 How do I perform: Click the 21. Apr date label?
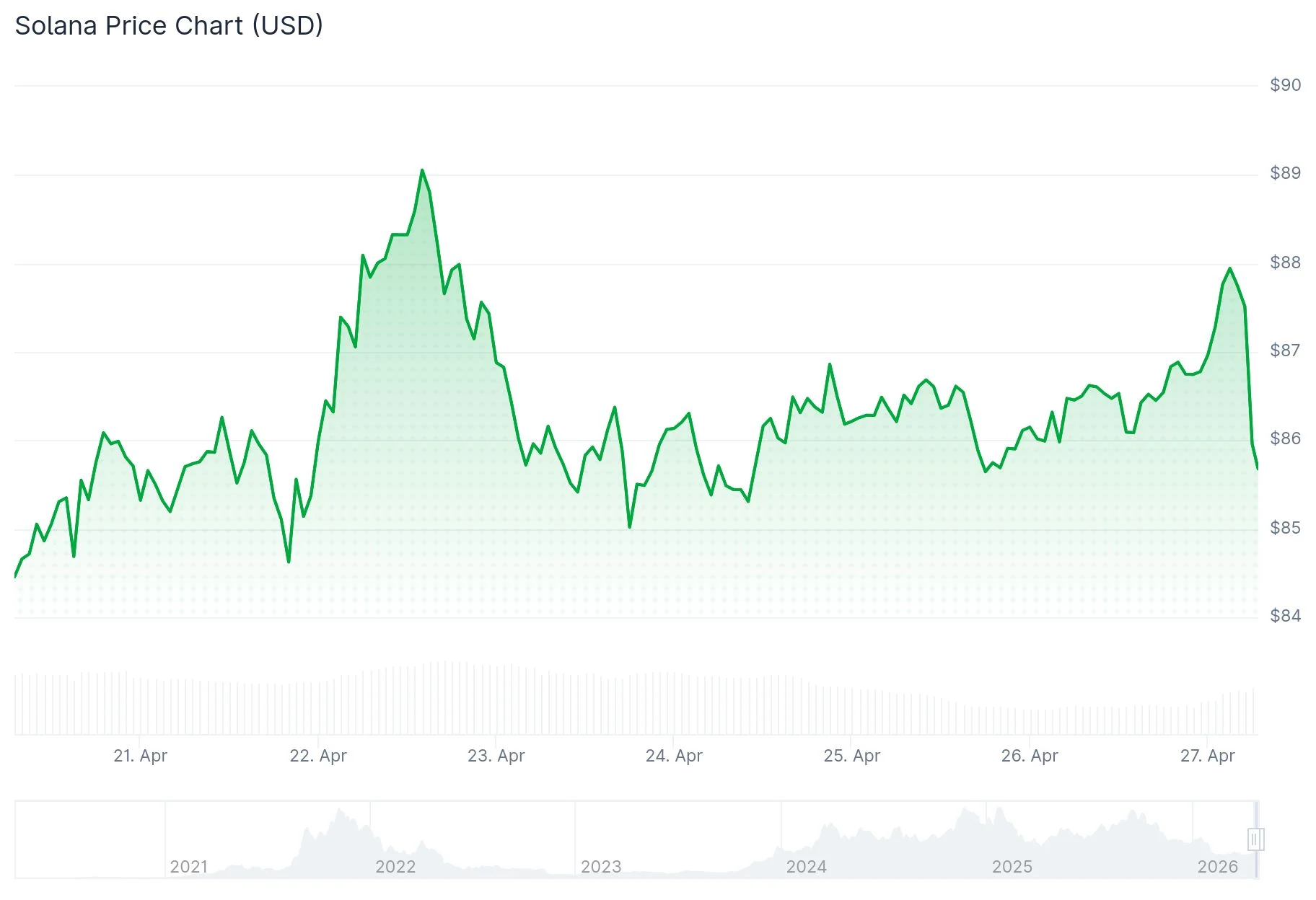tap(140, 756)
